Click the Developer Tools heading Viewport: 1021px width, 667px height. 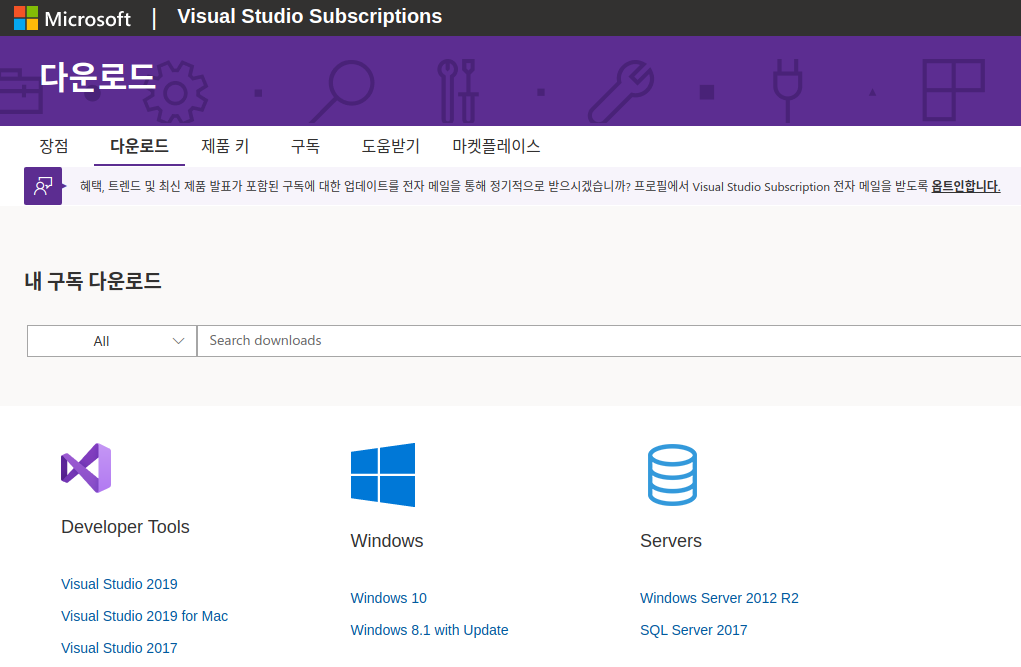tap(125, 527)
